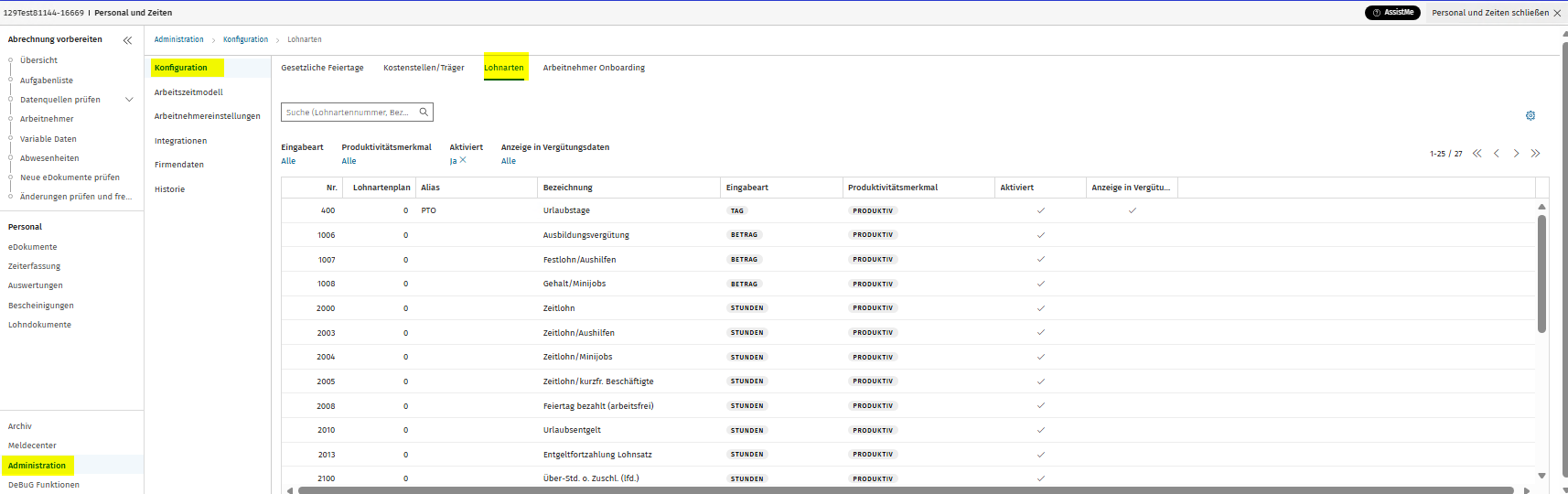Viewport: 1568px width, 494px height.
Task: Open the Eingabeart filter dropdown
Action: [x=288, y=161]
